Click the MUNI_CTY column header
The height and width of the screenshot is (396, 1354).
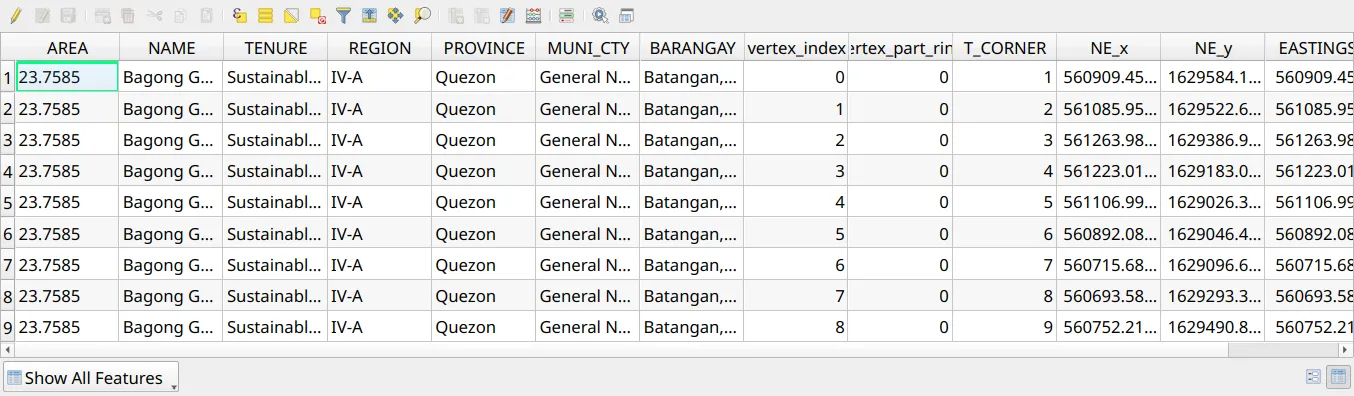(x=588, y=47)
